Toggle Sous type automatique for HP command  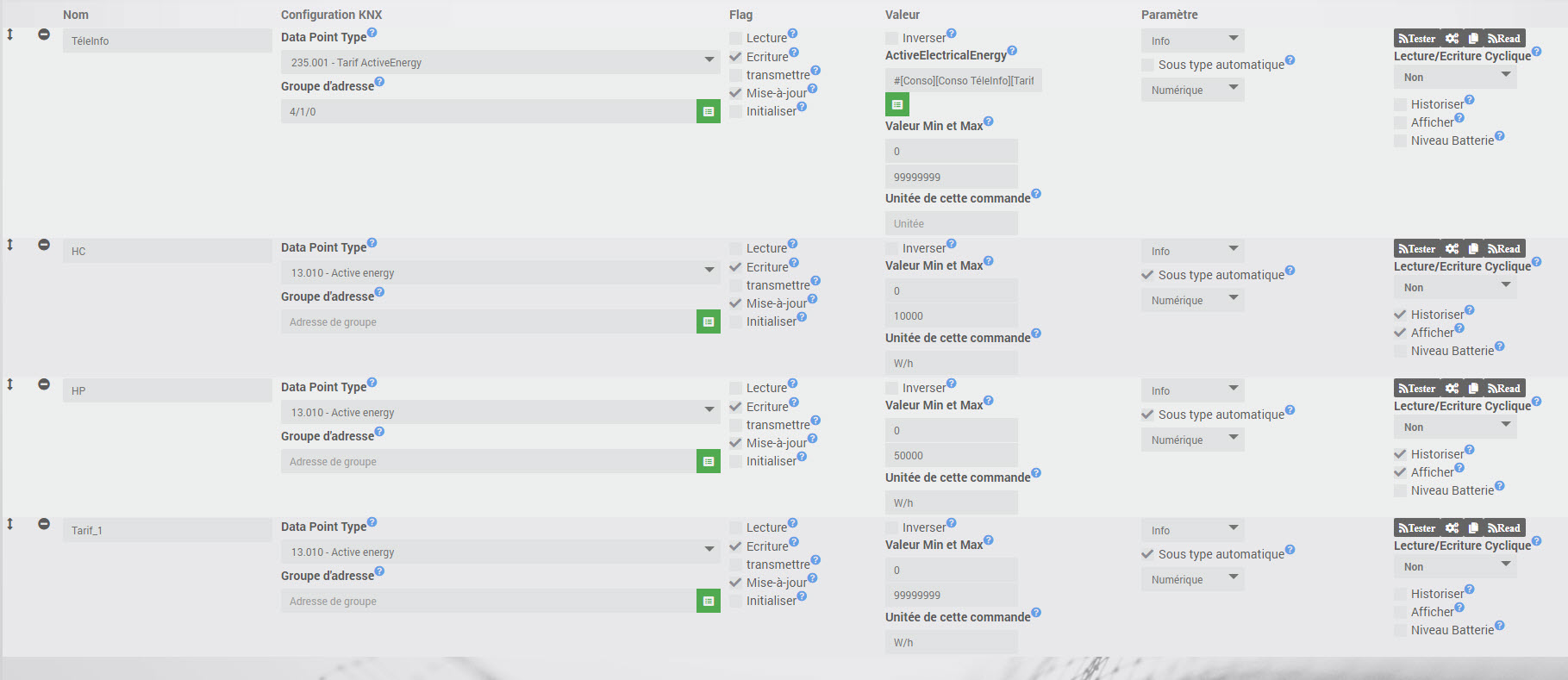coord(1148,415)
